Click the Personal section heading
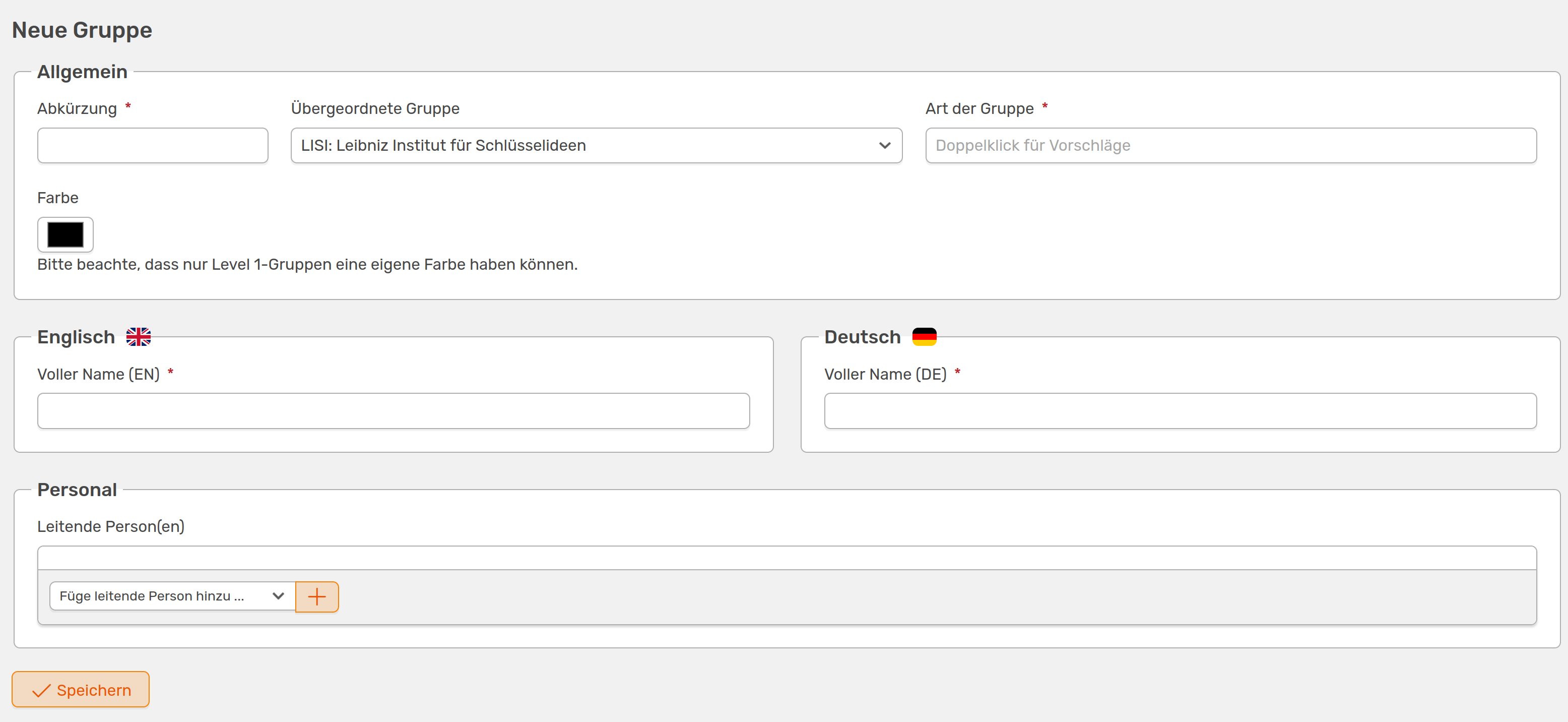The height and width of the screenshot is (722, 1568). tap(77, 490)
